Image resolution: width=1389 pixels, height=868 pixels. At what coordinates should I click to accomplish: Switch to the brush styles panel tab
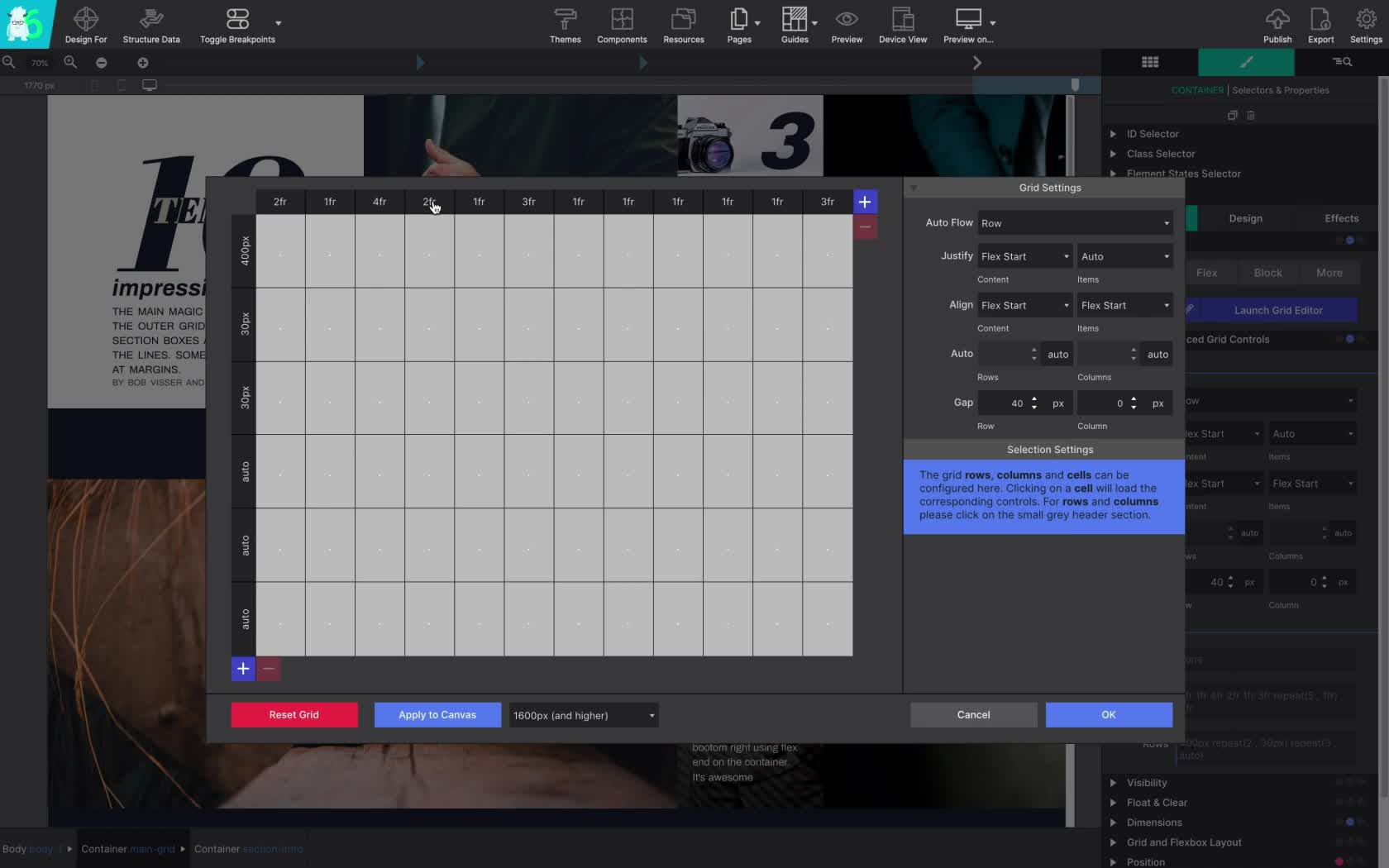click(1246, 62)
